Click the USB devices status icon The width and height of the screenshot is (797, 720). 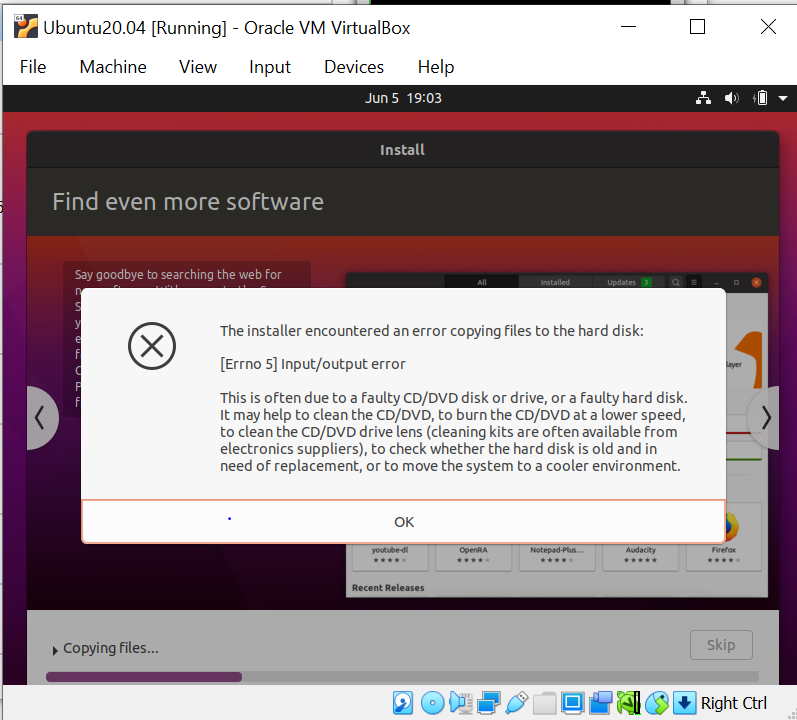[517, 703]
